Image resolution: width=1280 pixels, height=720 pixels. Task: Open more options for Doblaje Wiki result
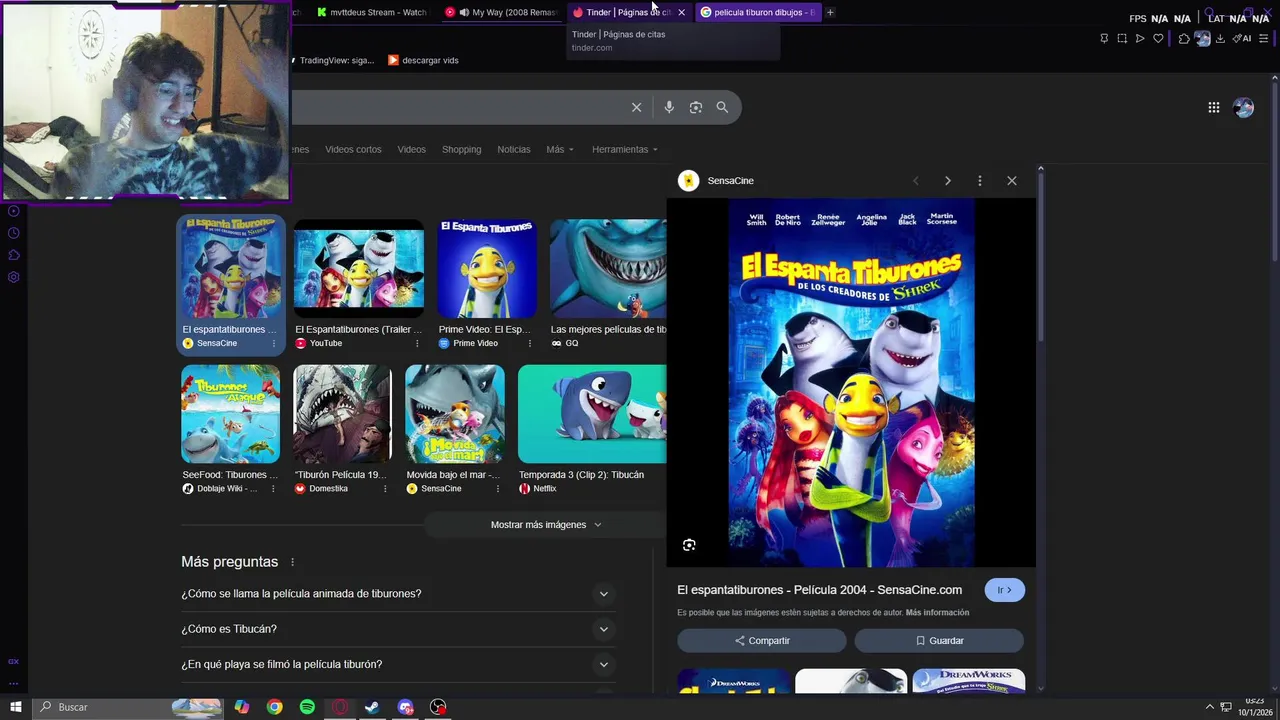click(273, 489)
